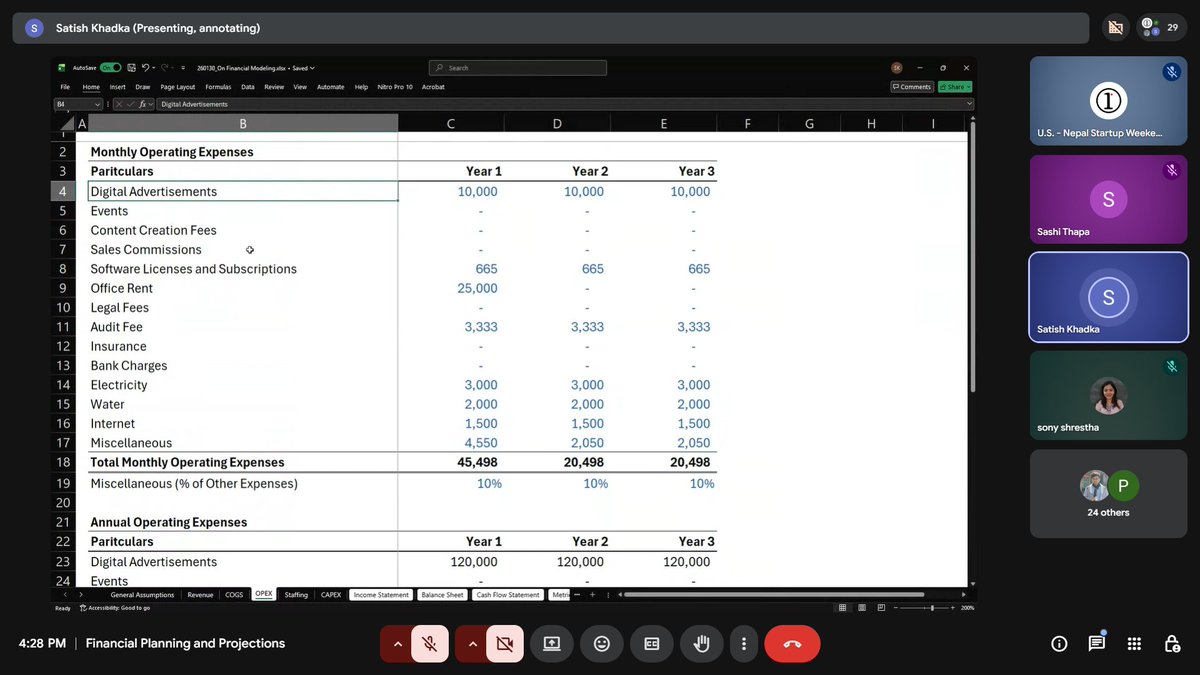
Task: Open the file name saved-status dropdown
Action: (x=312, y=68)
